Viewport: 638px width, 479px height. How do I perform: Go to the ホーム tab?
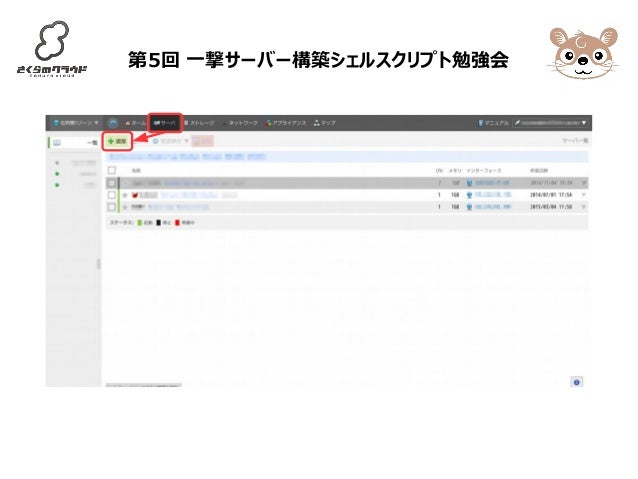pyautogui.click(x=135, y=123)
